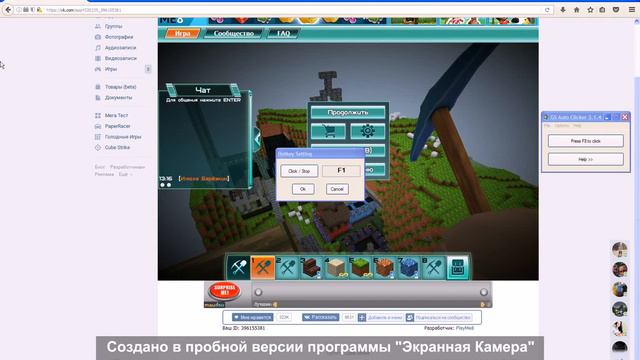Click Добавить в меню button
Viewport: 640px width, 360px height.
[381, 317]
